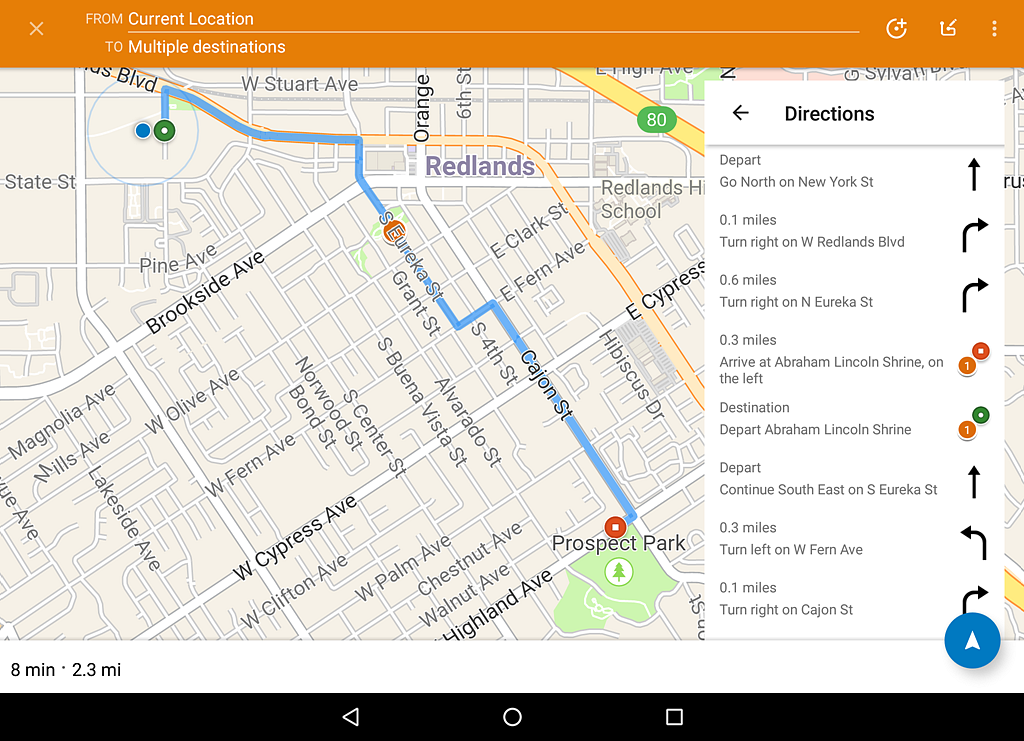Select 'Turn right on Cajon St' step
1024x741 pixels.
[855, 599]
